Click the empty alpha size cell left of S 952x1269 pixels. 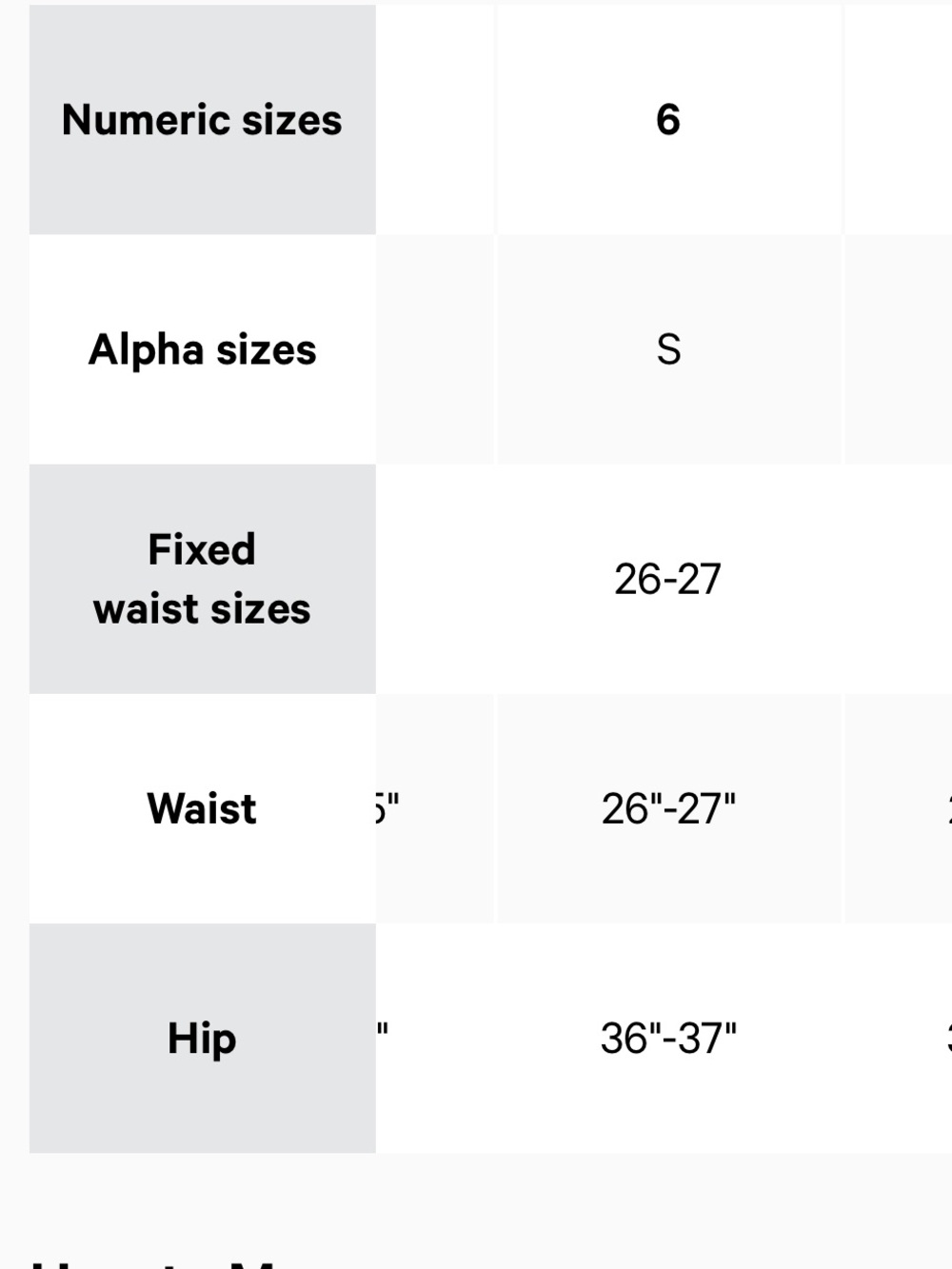point(435,349)
